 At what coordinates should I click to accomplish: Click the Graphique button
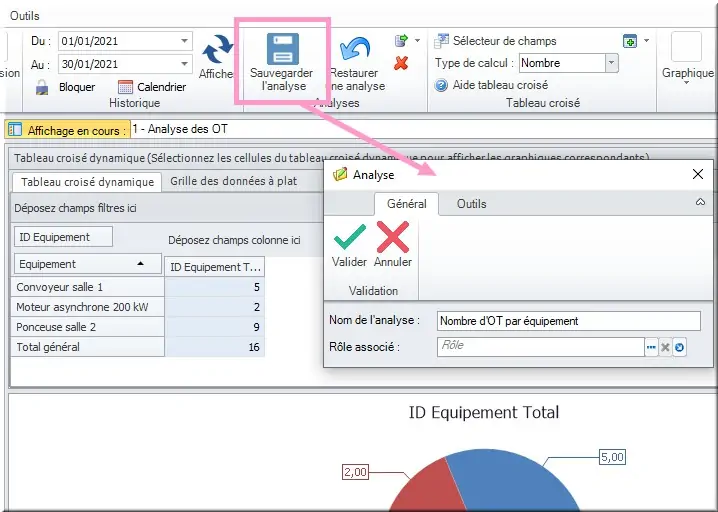click(687, 57)
